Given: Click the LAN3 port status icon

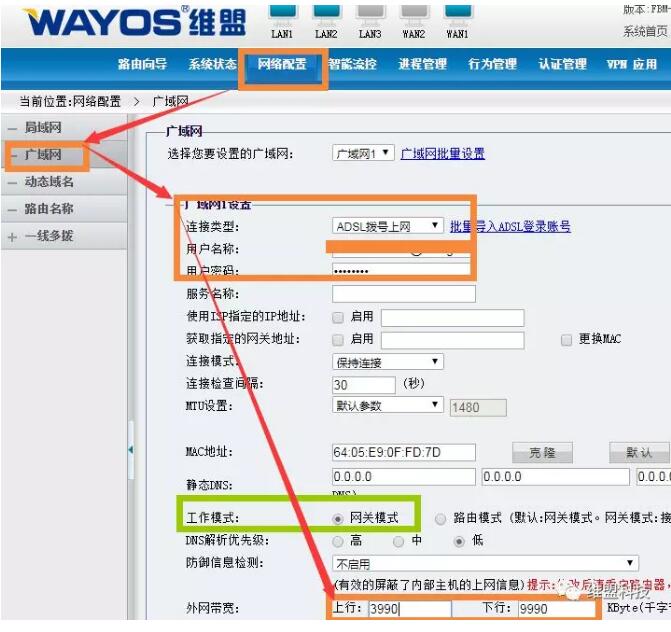Looking at the screenshot, I should click(370, 14).
